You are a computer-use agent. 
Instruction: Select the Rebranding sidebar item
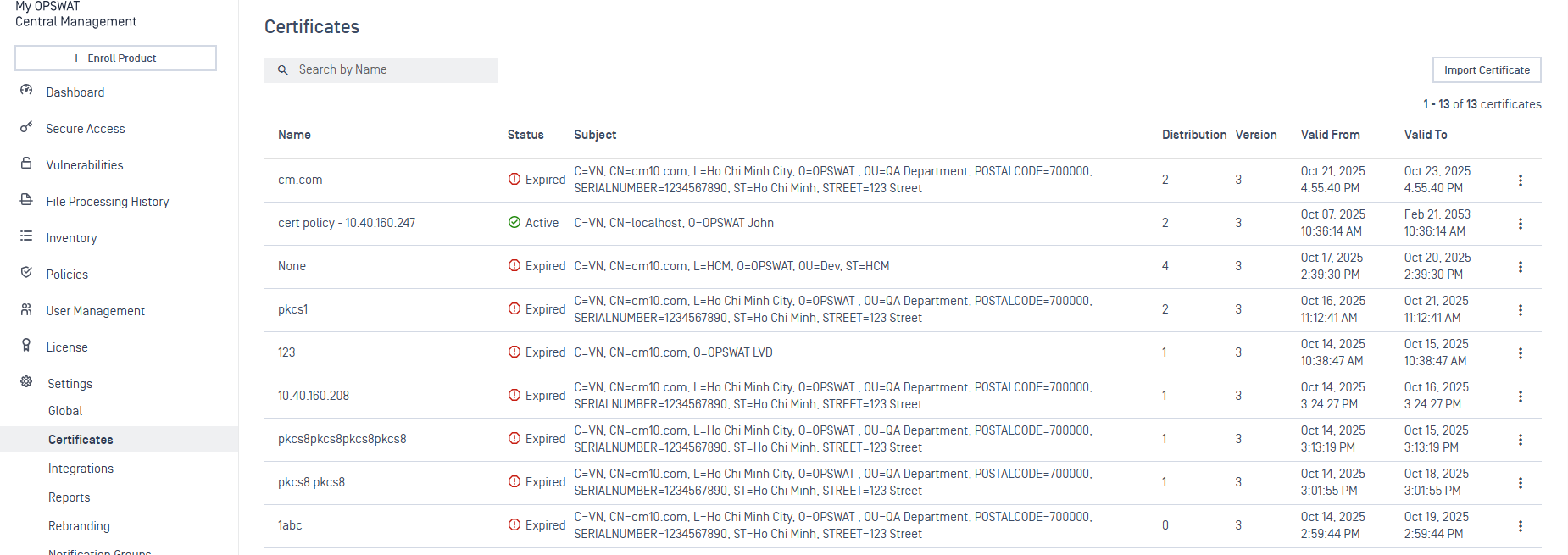click(79, 526)
